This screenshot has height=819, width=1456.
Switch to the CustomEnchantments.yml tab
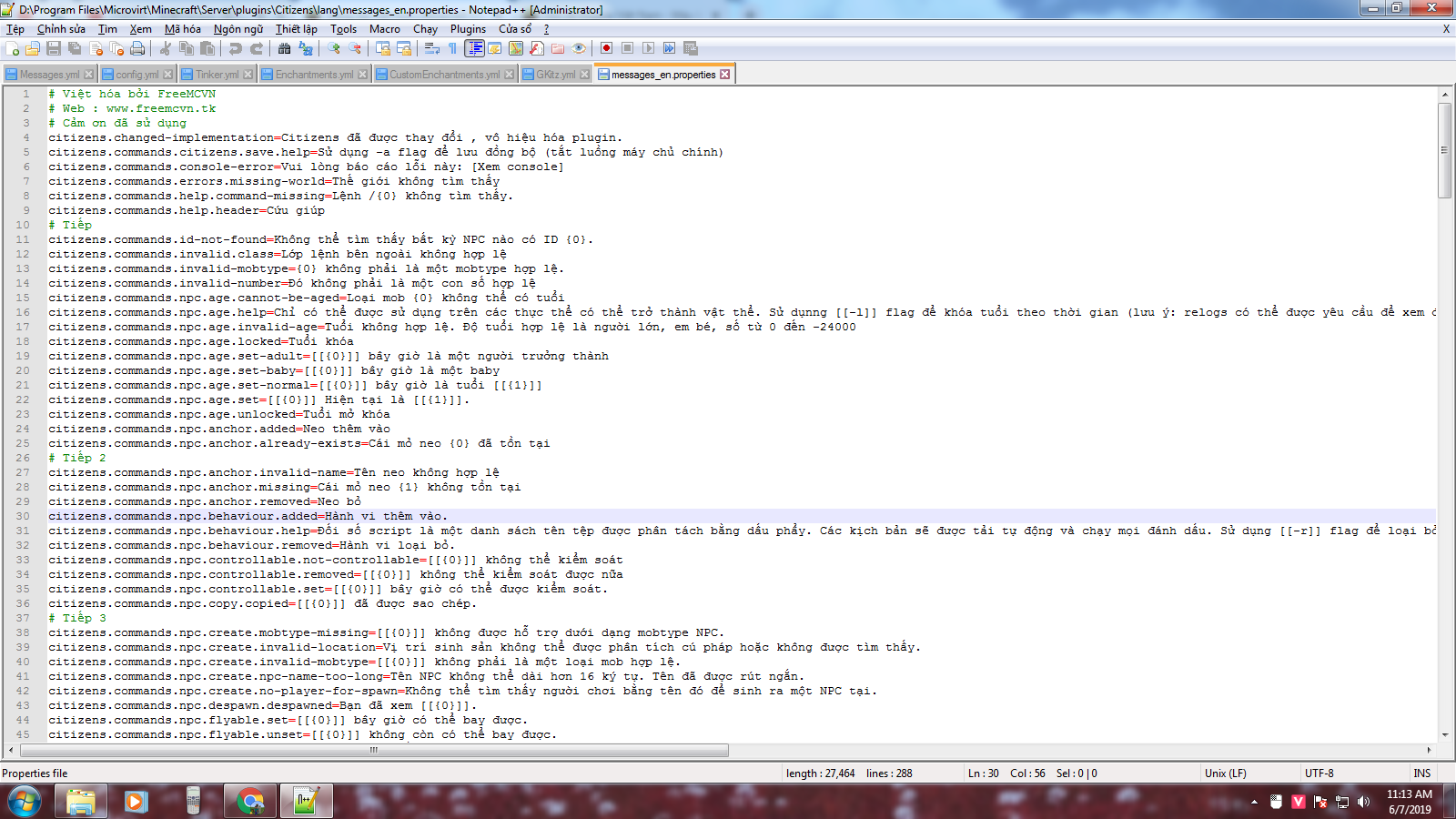(x=444, y=75)
